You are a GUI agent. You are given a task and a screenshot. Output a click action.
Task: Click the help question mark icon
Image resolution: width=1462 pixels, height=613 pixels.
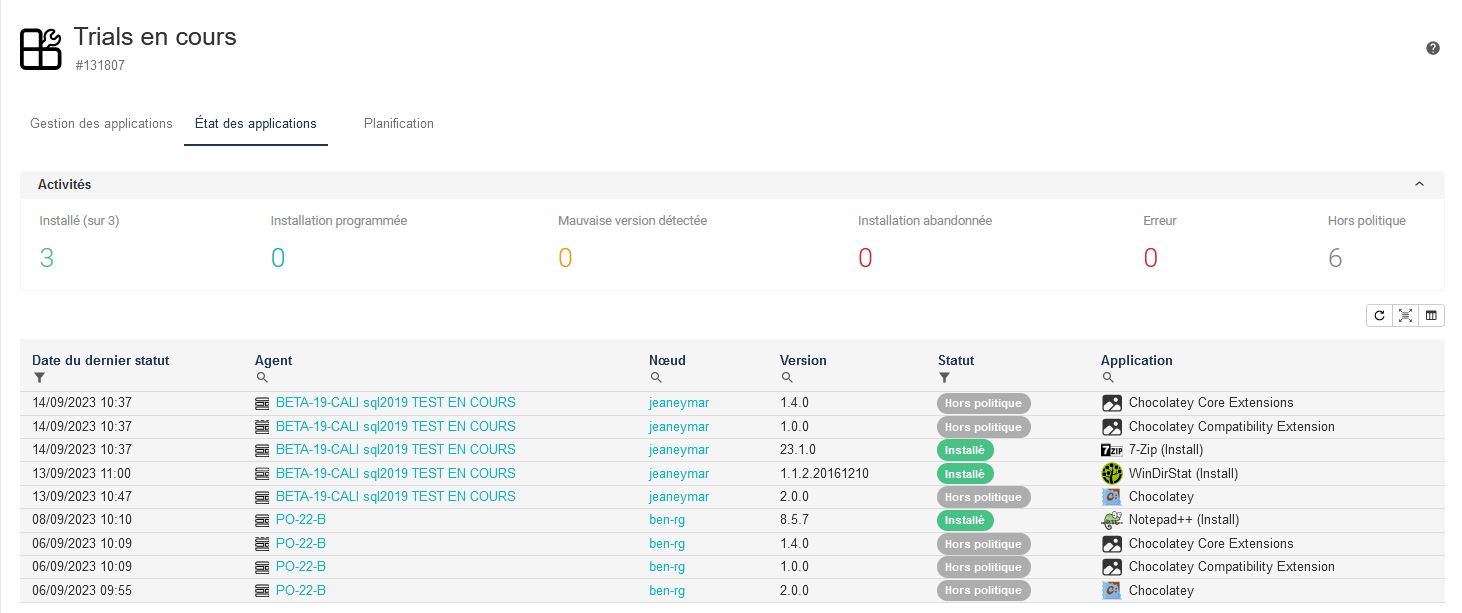tap(1432, 48)
